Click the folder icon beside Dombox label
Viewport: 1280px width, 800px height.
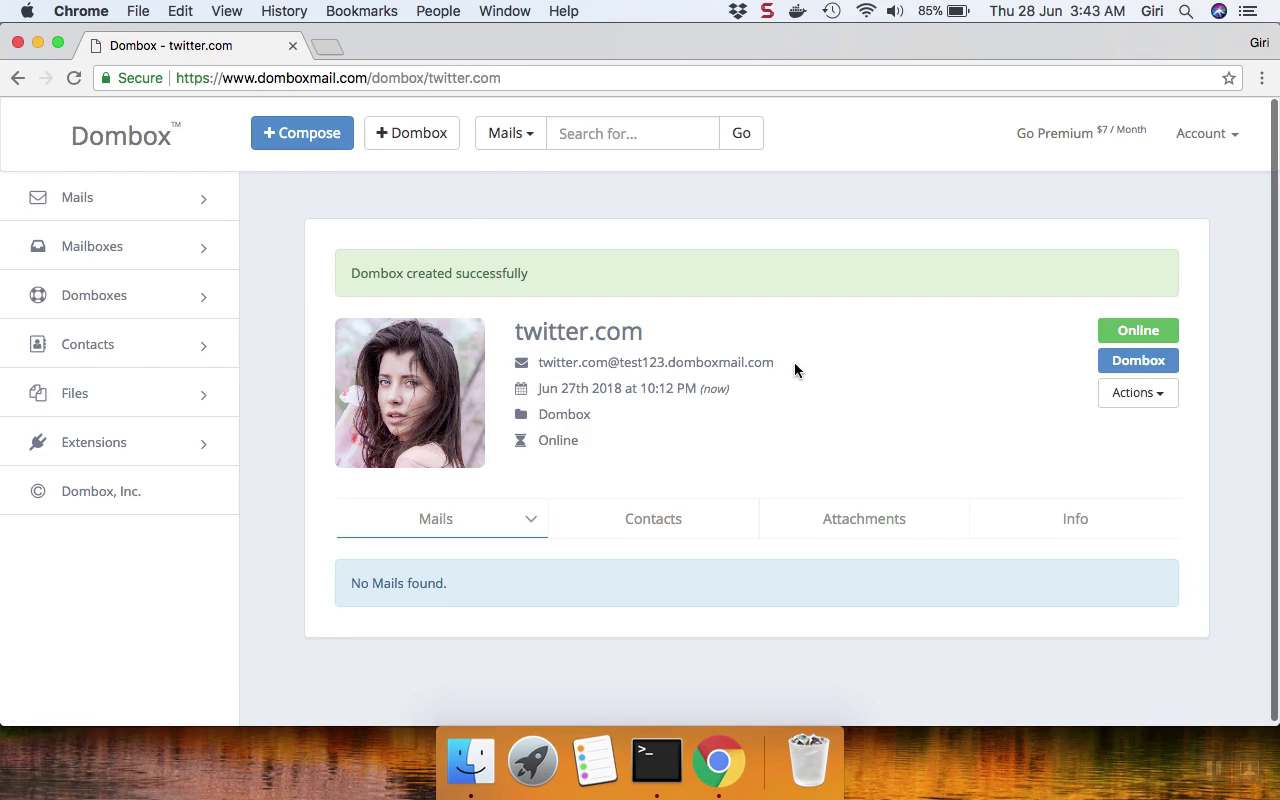(x=521, y=415)
